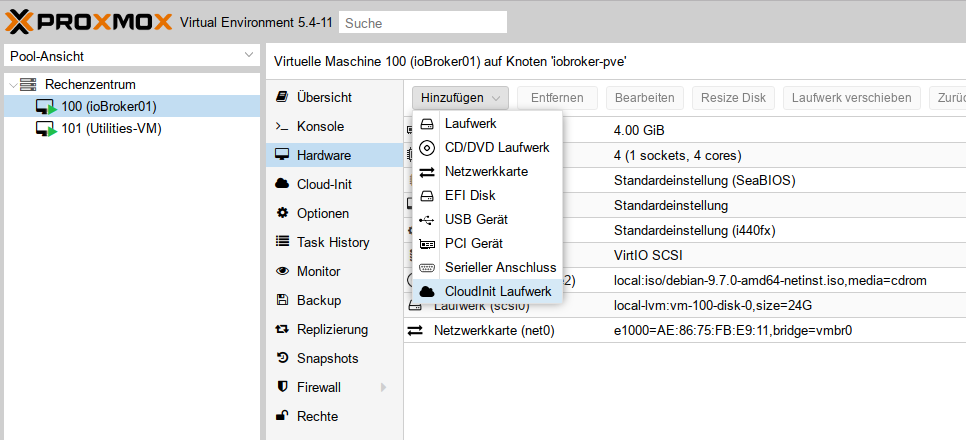Click the retweet icon beside Replizierung
The image size is (966, 440).
point(282,329)
